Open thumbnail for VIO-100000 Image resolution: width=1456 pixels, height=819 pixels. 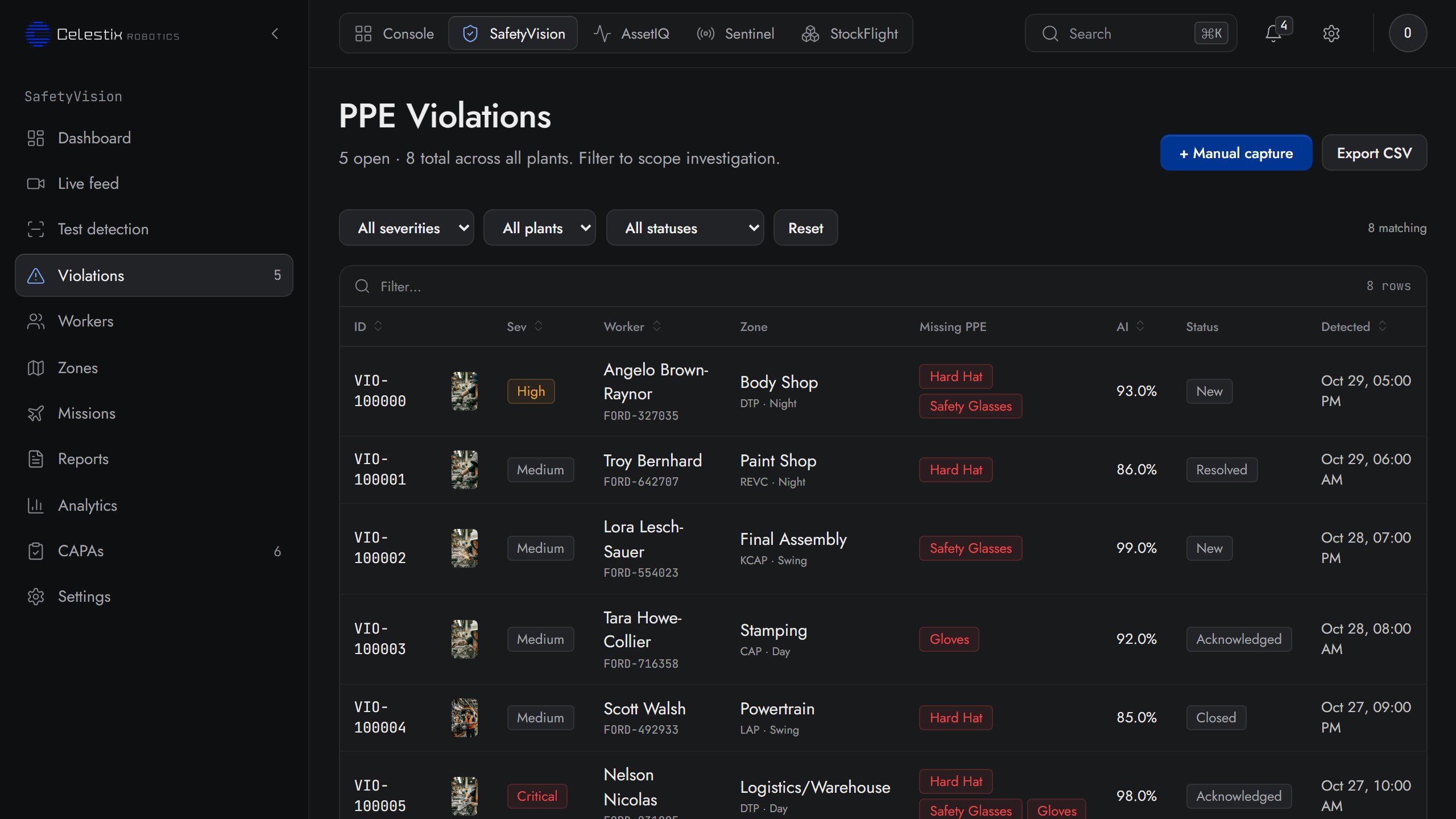(464, 391)
